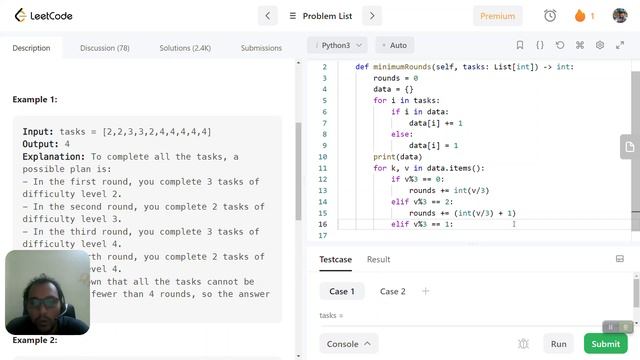Click 'for k, v in data.items():' line
Viewport: 640px width, 360px height.
coord(429,168)
